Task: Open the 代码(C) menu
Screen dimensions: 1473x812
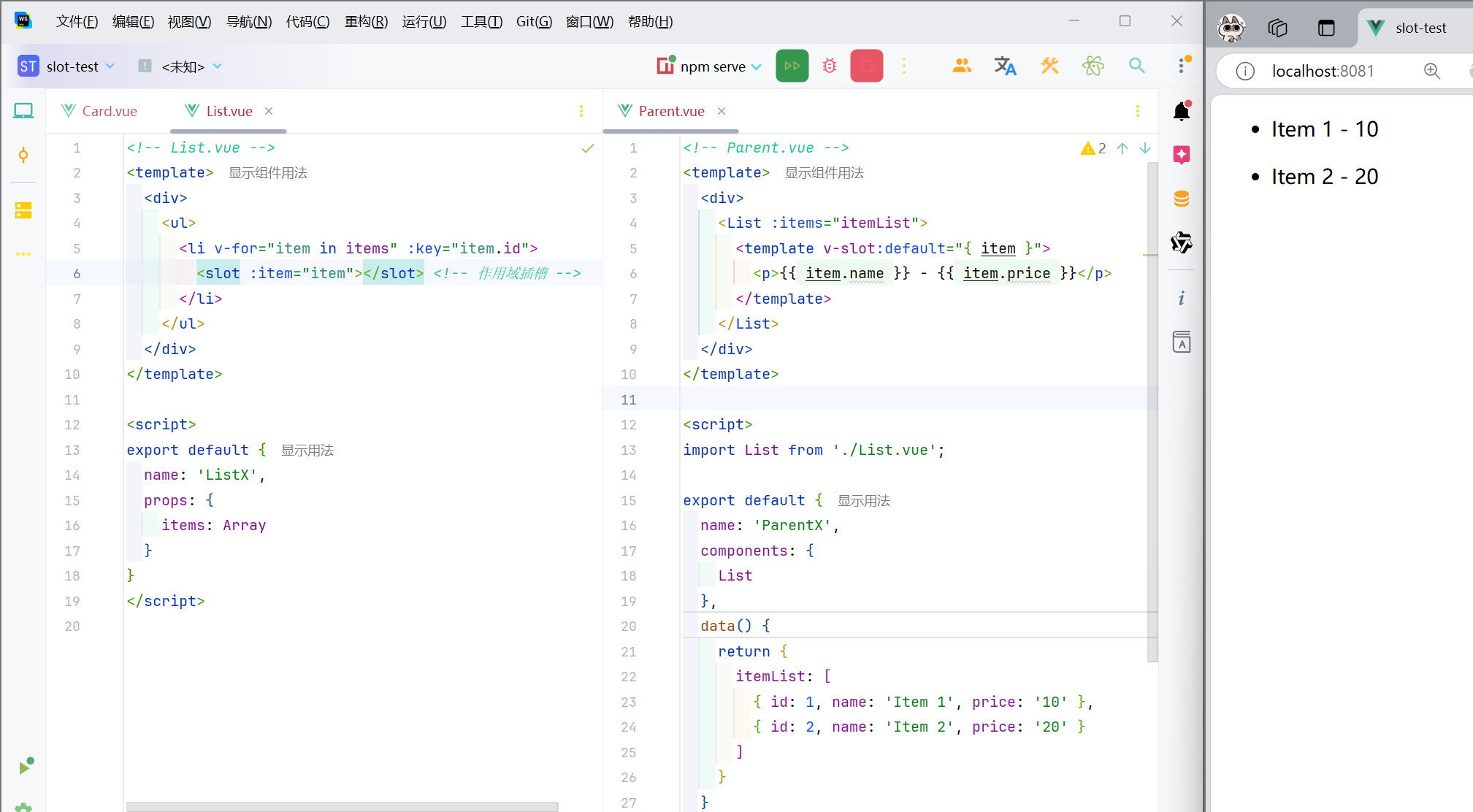Action: point(307,22)
